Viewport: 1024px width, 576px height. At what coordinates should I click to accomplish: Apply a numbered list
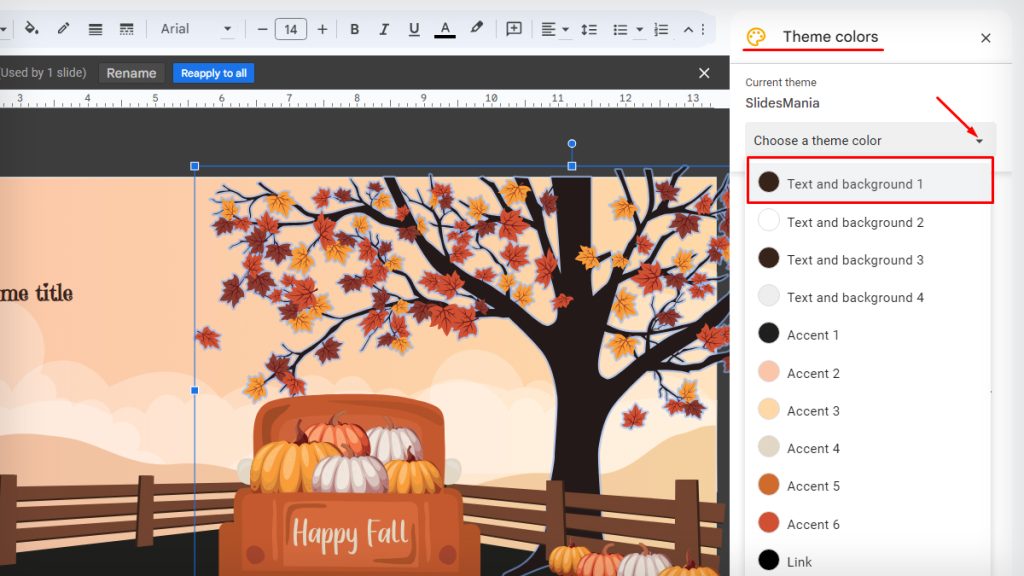(661, 29)
